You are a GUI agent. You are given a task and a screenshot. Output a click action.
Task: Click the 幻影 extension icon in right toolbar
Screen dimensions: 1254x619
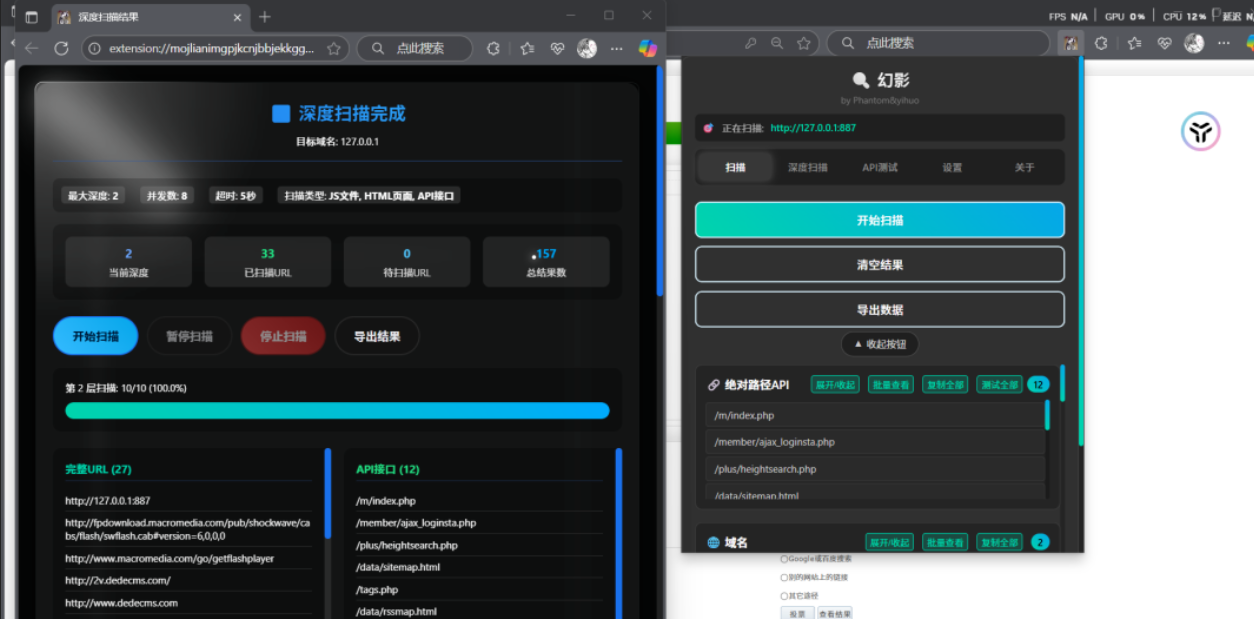coord(1070,43)
